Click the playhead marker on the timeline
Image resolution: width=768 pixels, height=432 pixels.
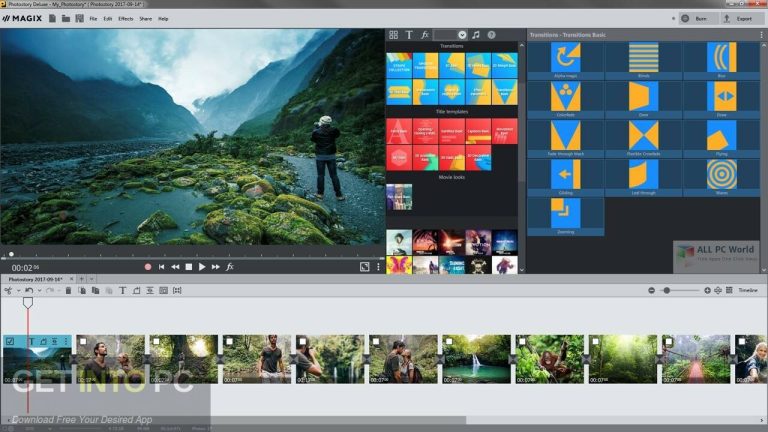(28, 303)
